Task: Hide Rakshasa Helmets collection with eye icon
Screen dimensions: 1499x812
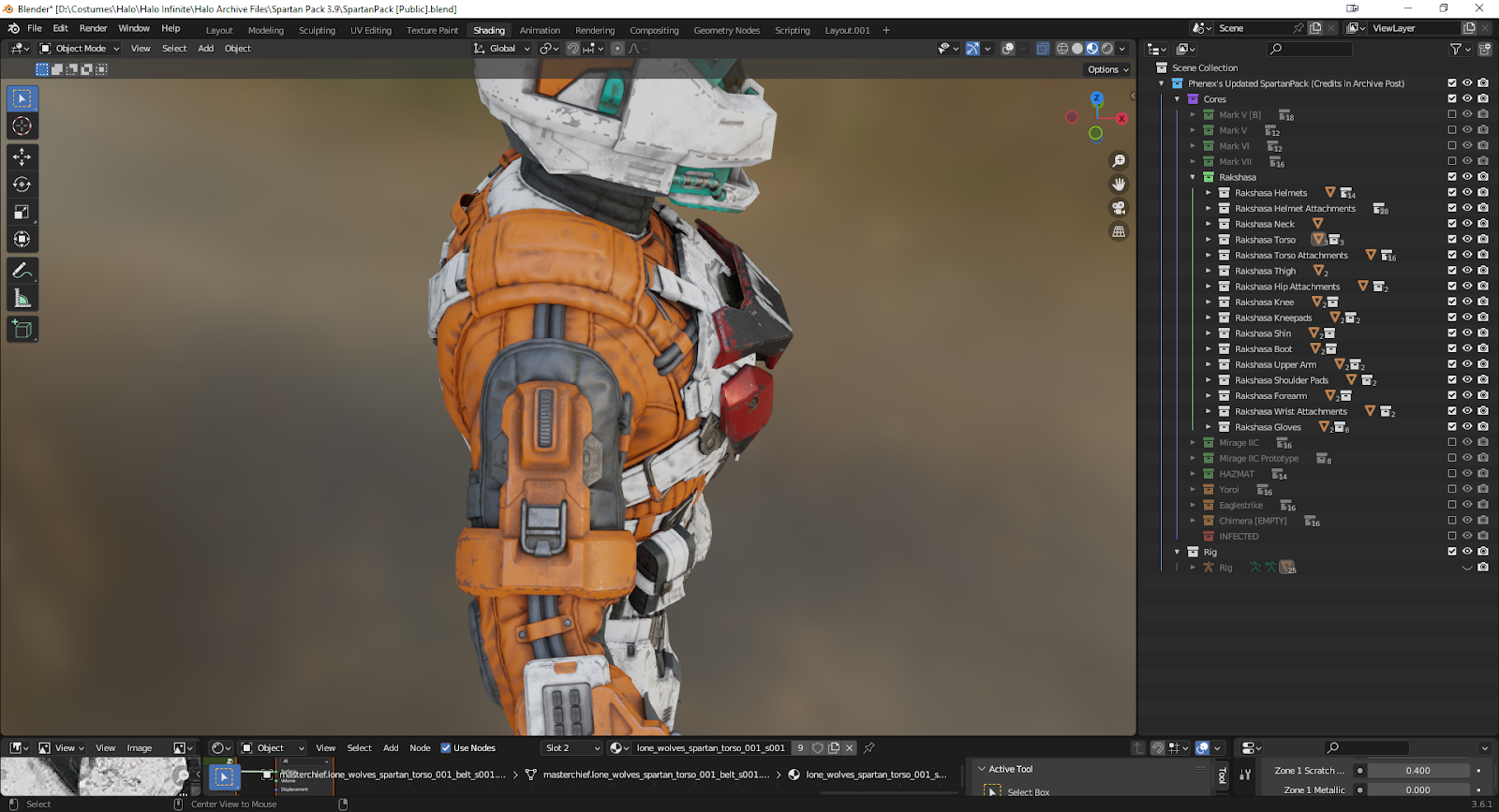Action: point(1467,192)
